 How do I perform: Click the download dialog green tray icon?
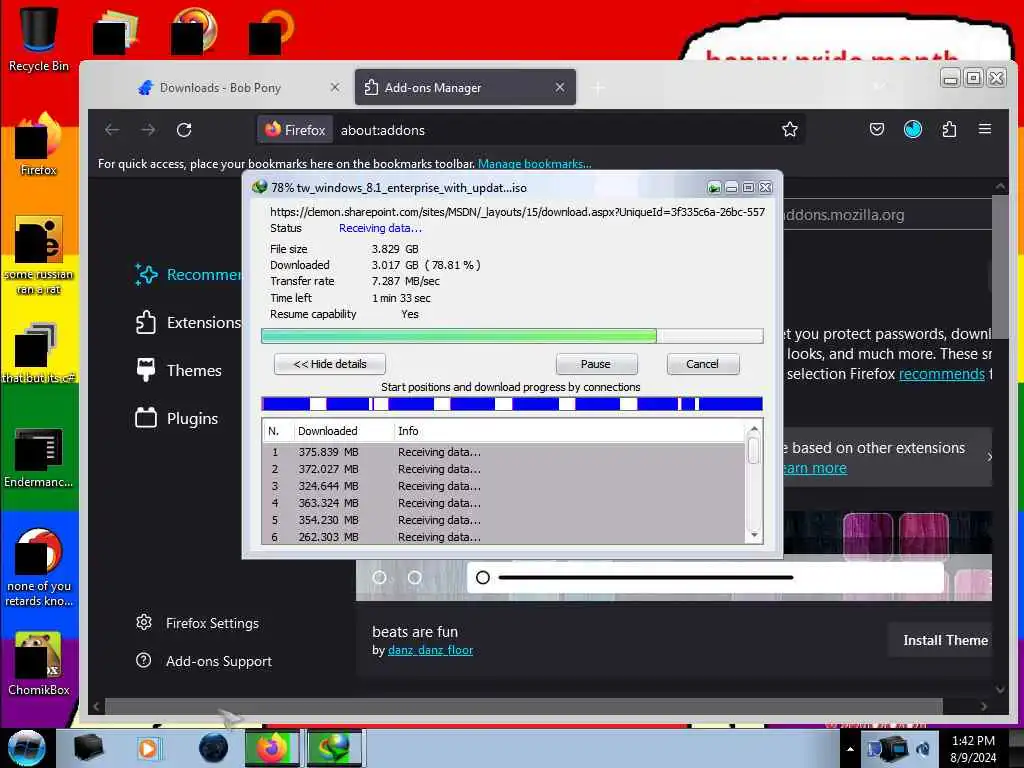714,188
